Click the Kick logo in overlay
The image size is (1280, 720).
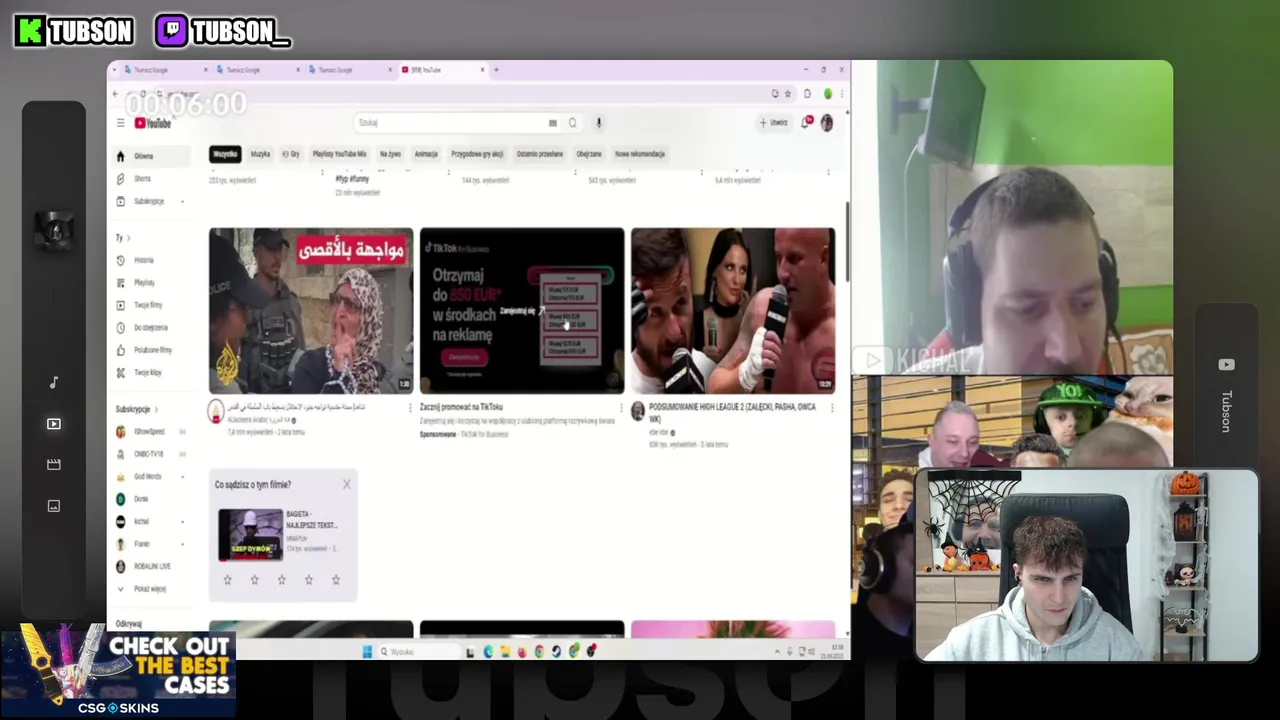(30, 31)
